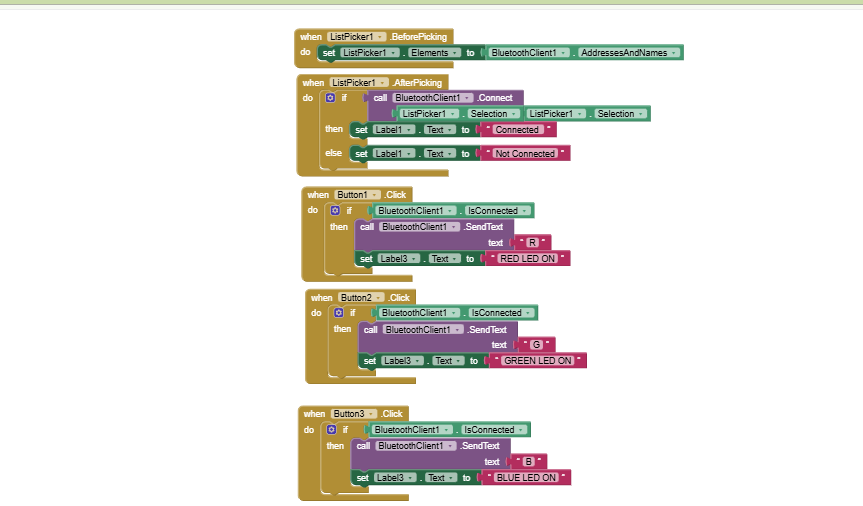Open Label3 dropdown in RED LED ON row

(x=399, y=259)
